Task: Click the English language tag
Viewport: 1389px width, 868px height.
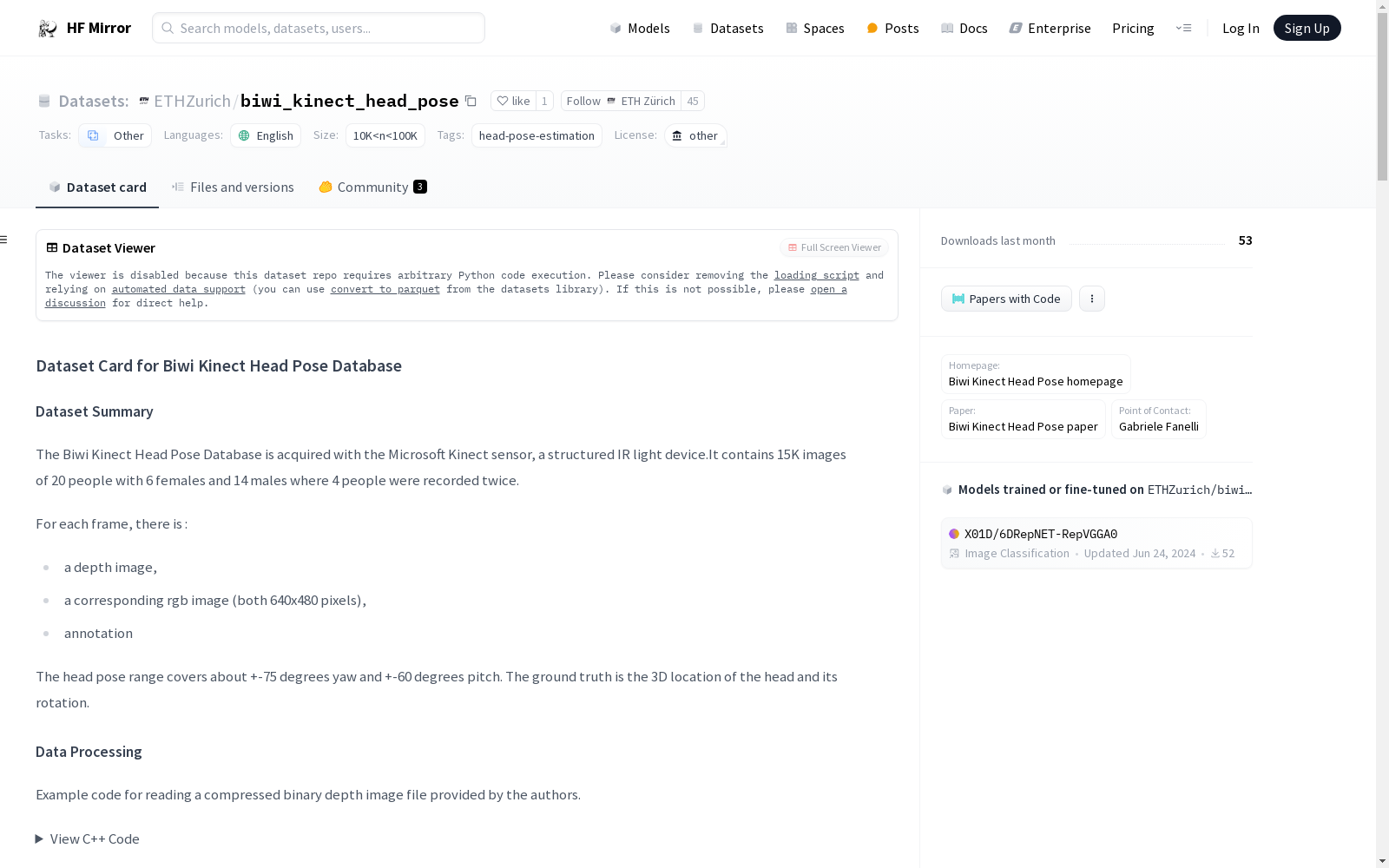Action: click(x=266, y=135)
